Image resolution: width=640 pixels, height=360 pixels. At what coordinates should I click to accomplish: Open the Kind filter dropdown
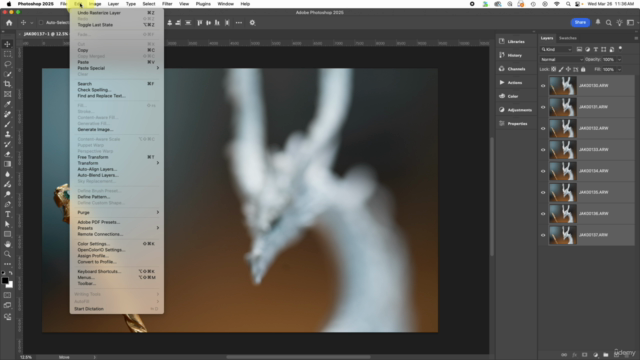coord(557,49)
